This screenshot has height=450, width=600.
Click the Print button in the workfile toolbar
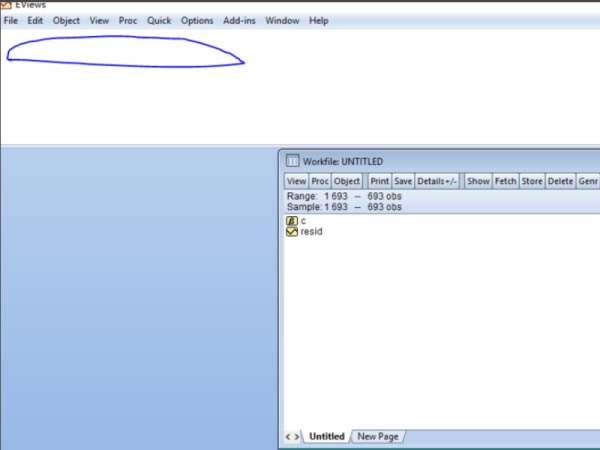coord(379,181)
